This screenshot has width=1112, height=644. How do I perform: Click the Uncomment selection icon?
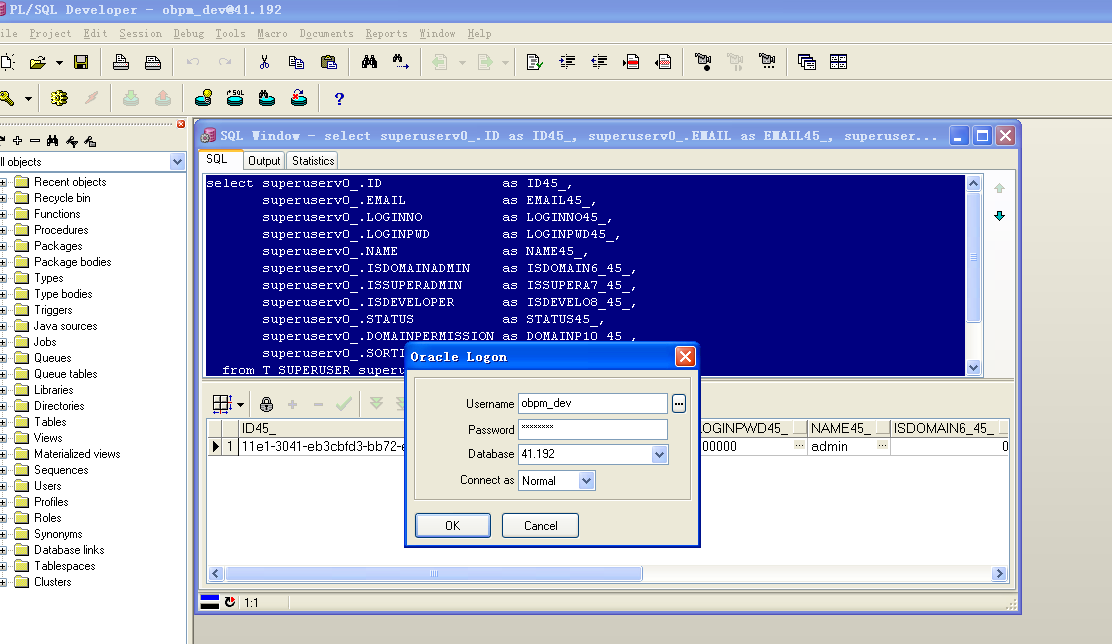[x=663, y=62]
